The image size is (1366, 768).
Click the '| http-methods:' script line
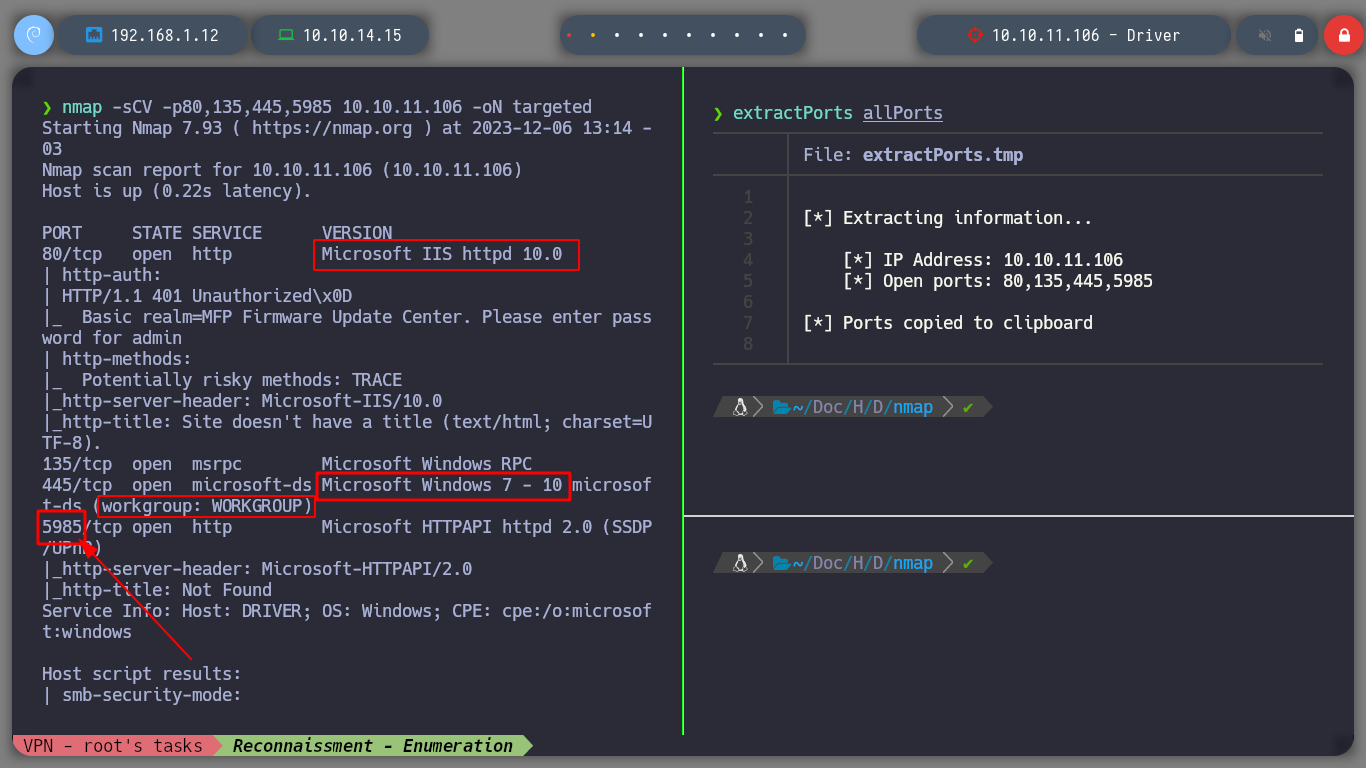(x=117, y=359)
